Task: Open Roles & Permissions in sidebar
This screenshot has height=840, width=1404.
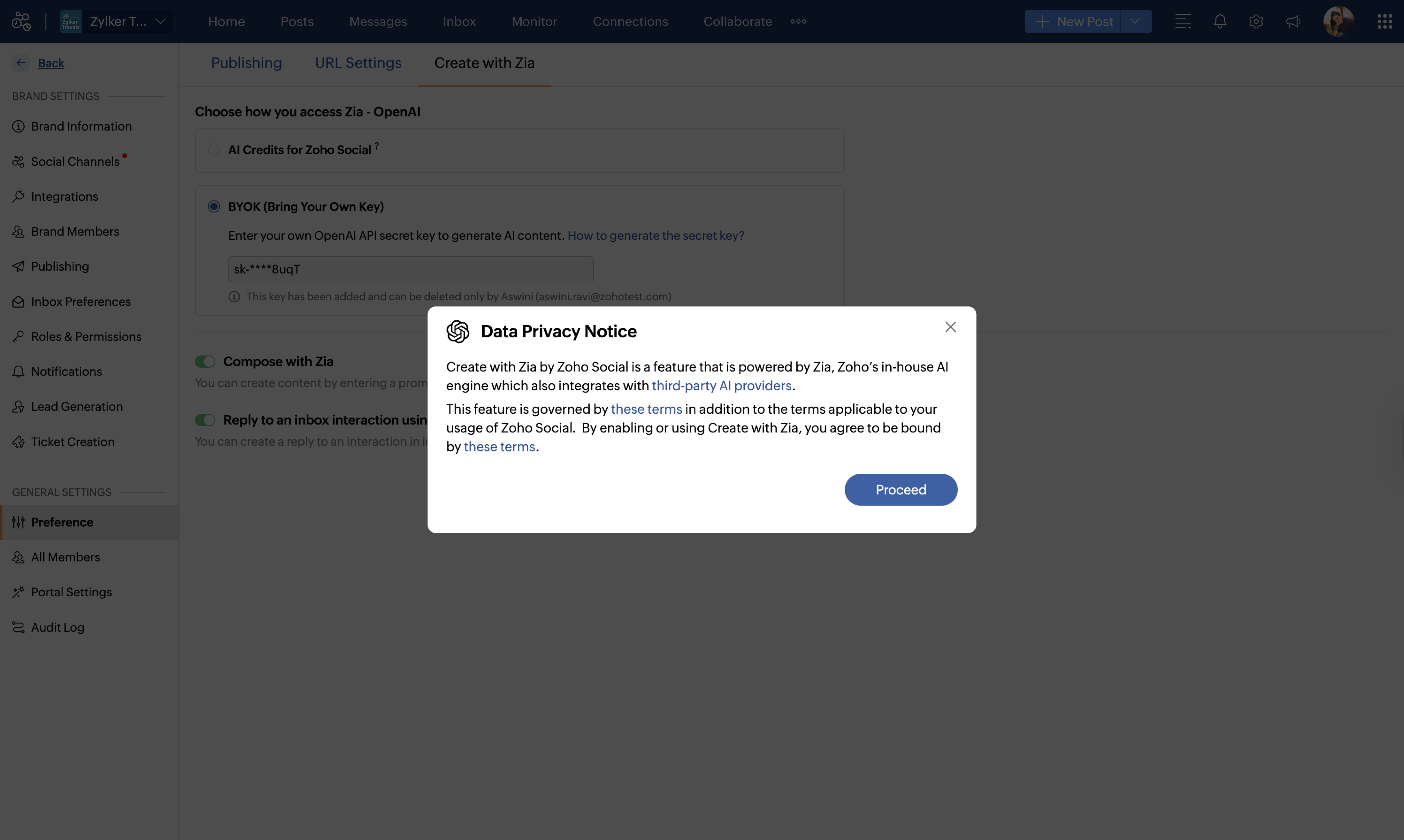Action: click(86, 337)
